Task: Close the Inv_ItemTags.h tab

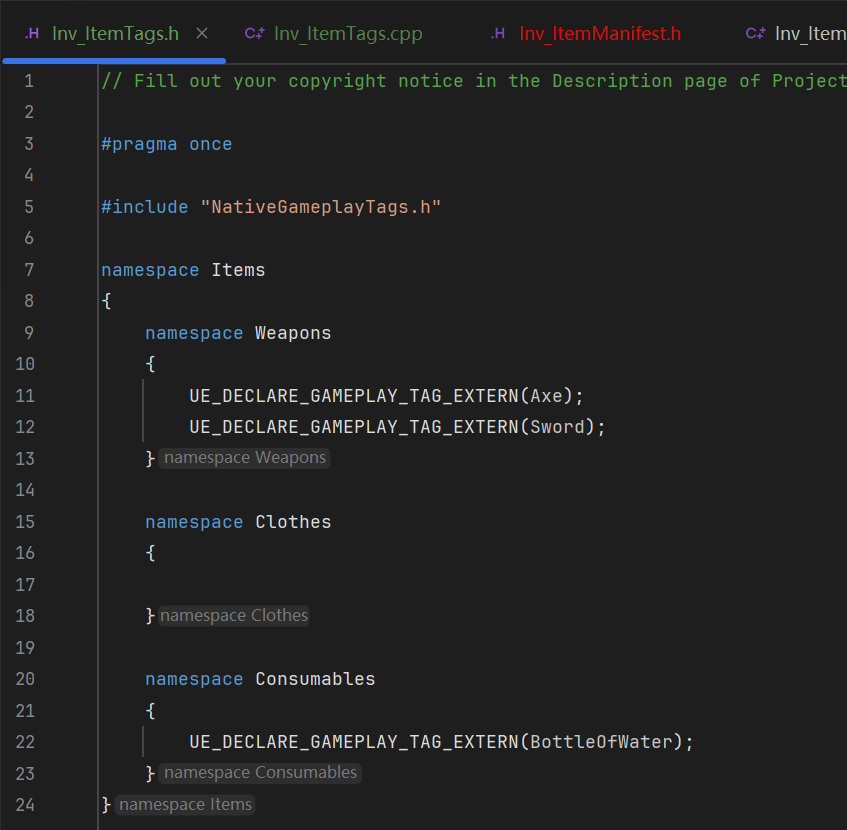Action: (x=202, y=33)
